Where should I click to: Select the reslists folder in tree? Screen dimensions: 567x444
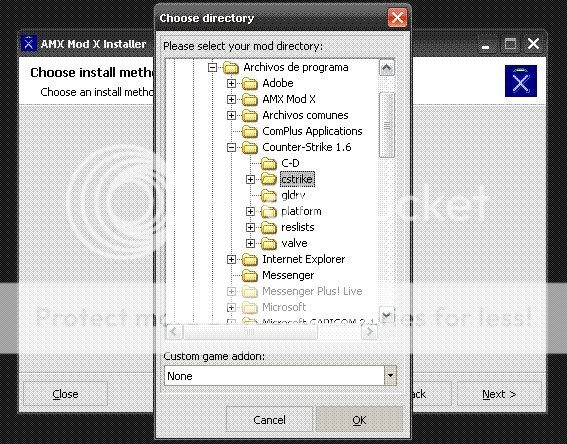(x=298, y=227)
